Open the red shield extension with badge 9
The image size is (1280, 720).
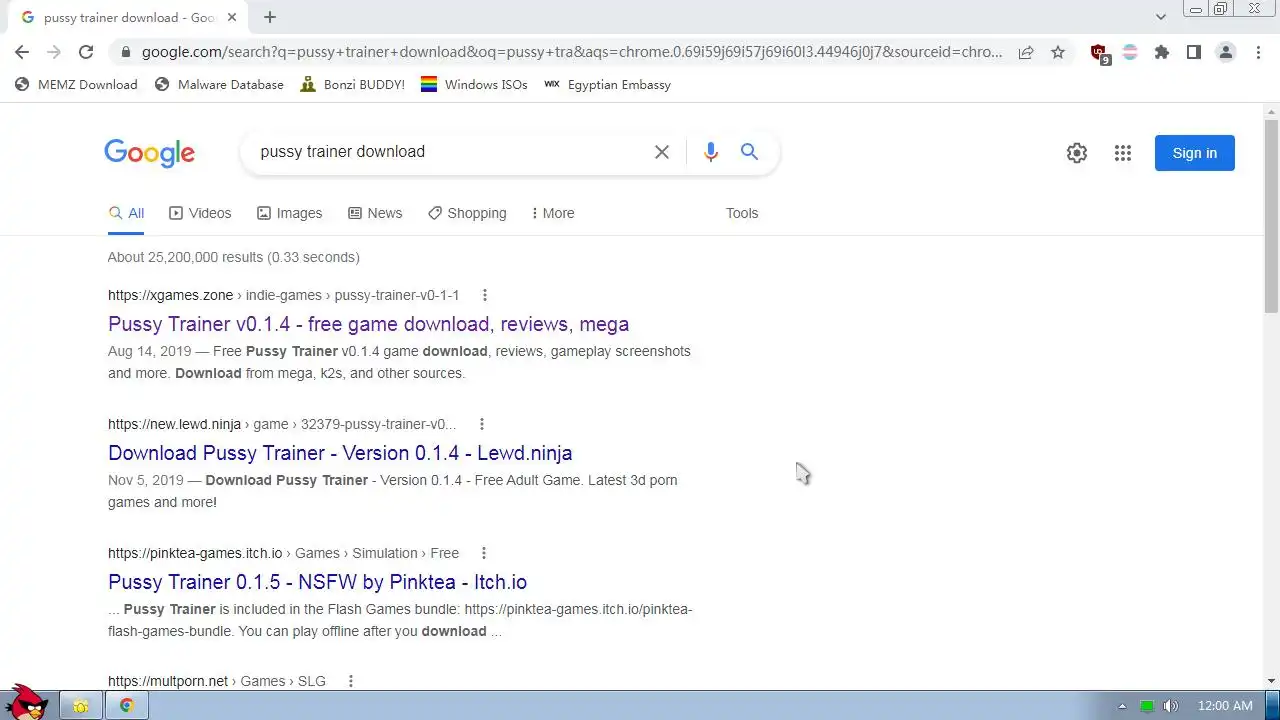coord(1099,53)
